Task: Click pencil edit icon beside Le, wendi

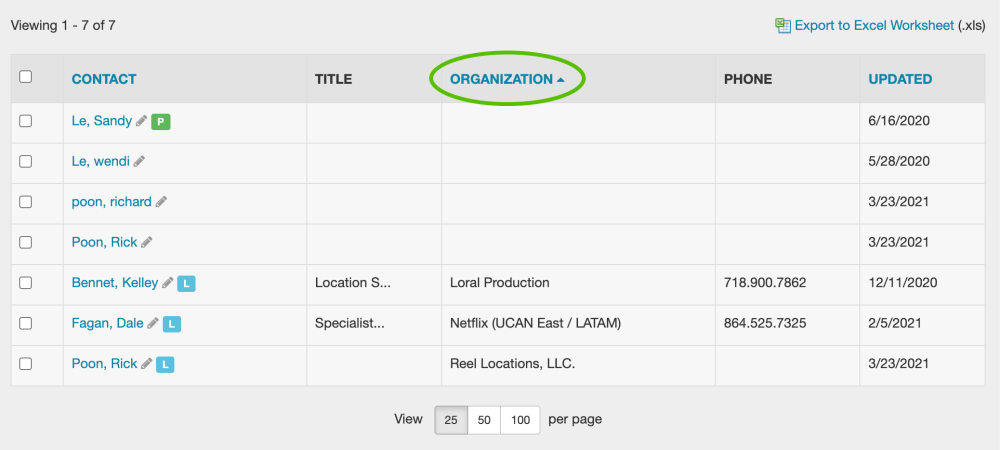Action: (140, 161)
